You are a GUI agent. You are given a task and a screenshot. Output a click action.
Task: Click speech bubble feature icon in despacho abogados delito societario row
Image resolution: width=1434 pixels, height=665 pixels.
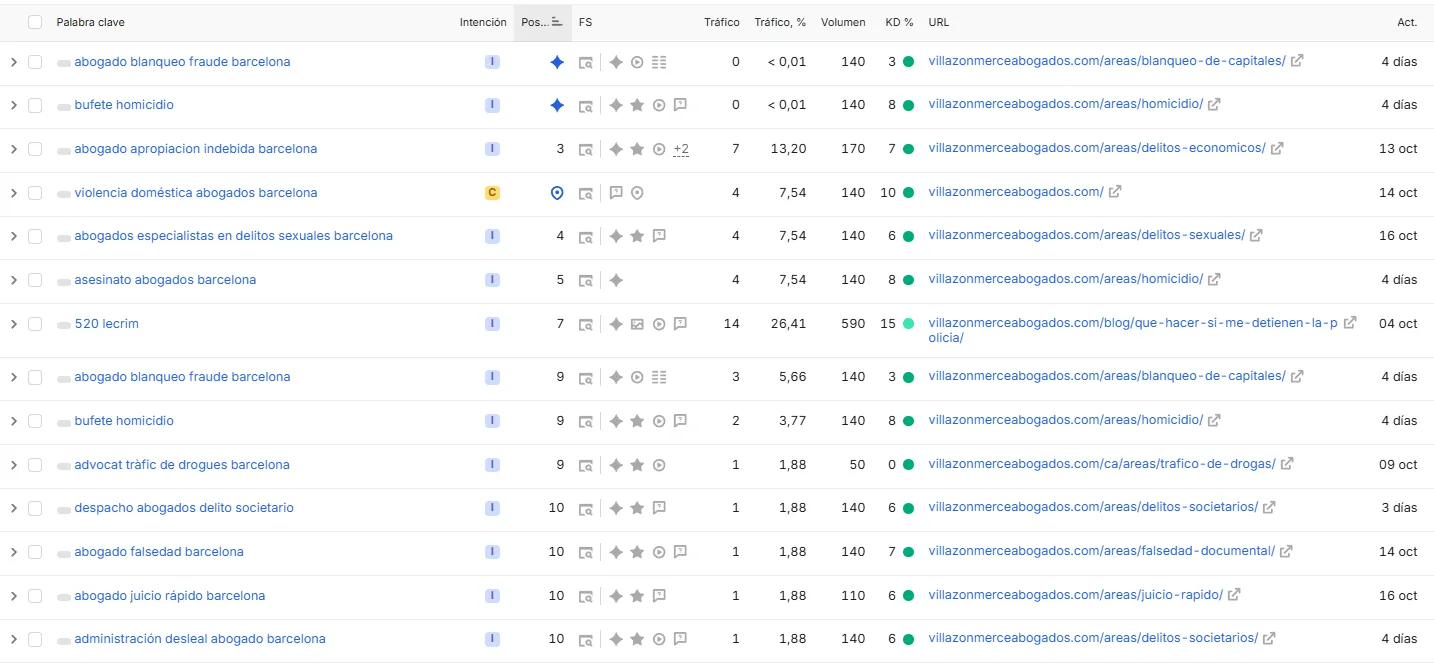pyautogui.click(x=659, y=508)
